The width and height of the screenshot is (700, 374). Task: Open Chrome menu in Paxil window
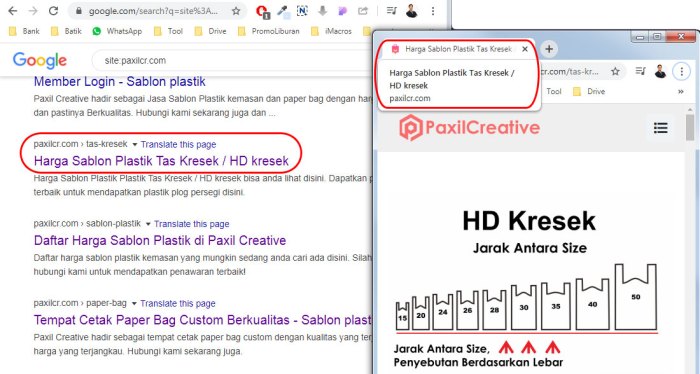(681, 71)
